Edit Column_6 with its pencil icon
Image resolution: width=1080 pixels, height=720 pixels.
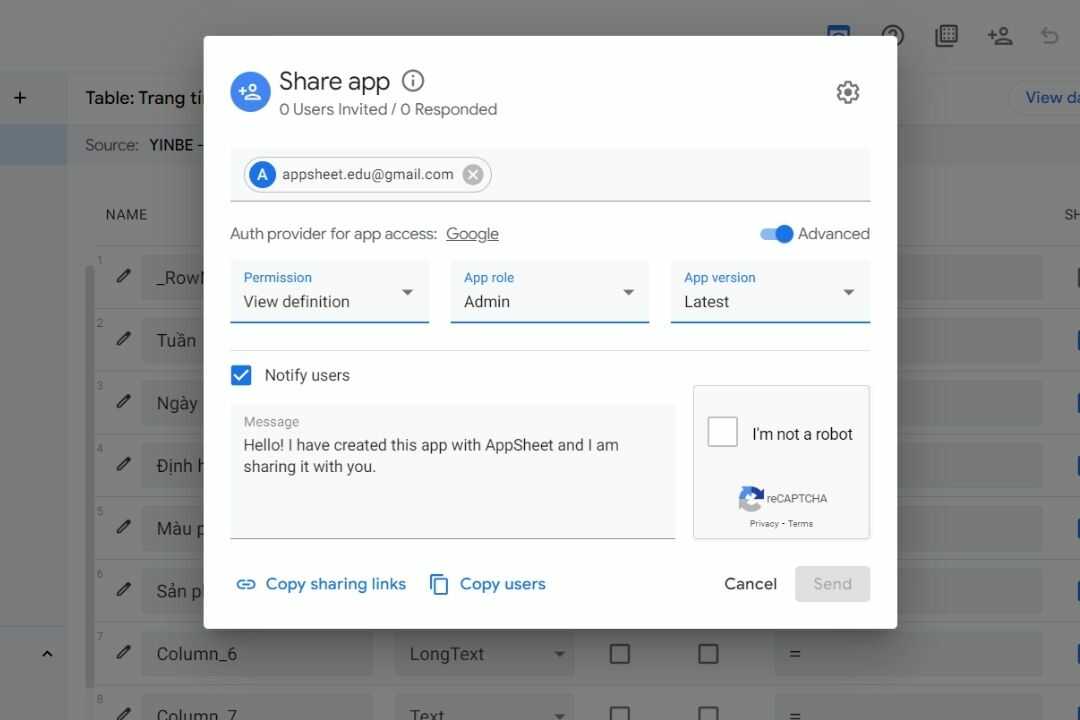[124, 652]
